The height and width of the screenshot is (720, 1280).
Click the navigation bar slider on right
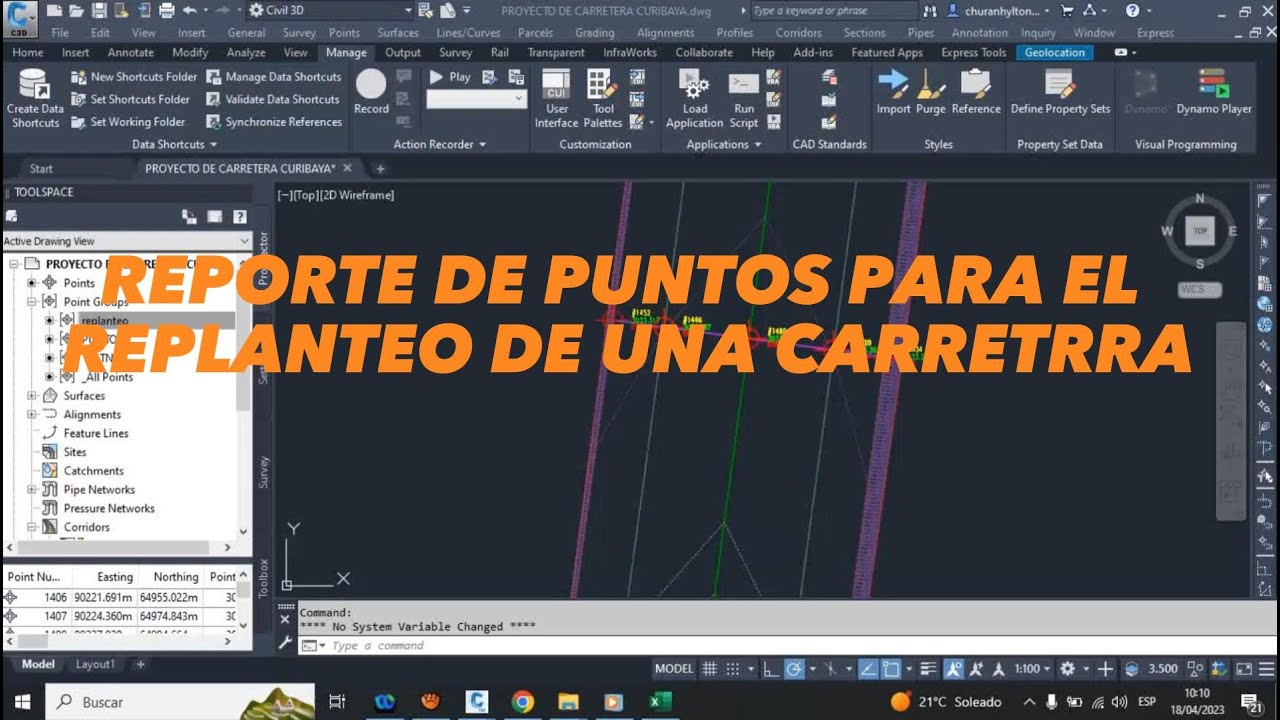click(x=1230, y=420)
